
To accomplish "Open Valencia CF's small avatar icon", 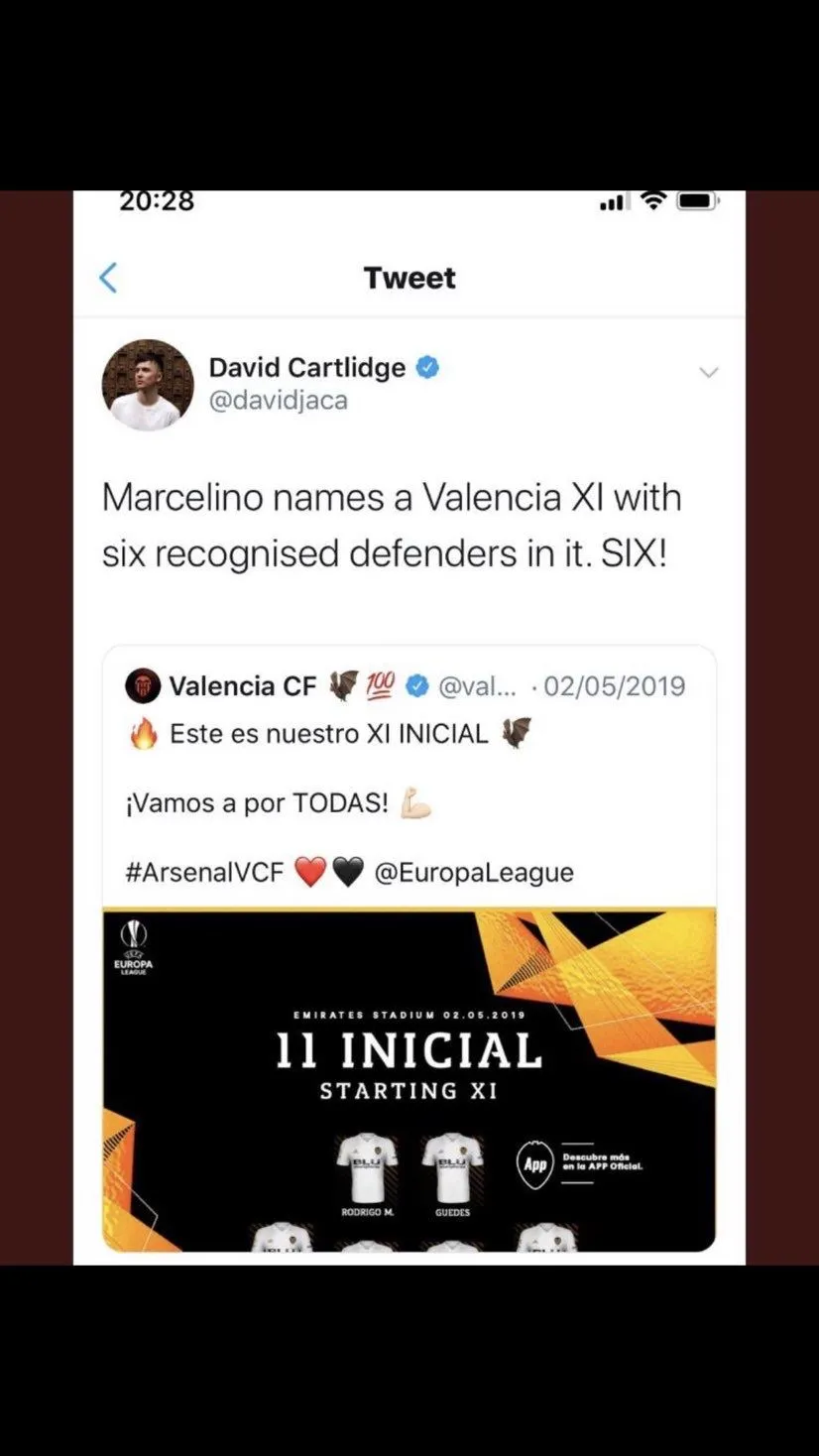I will pos(143,686).
